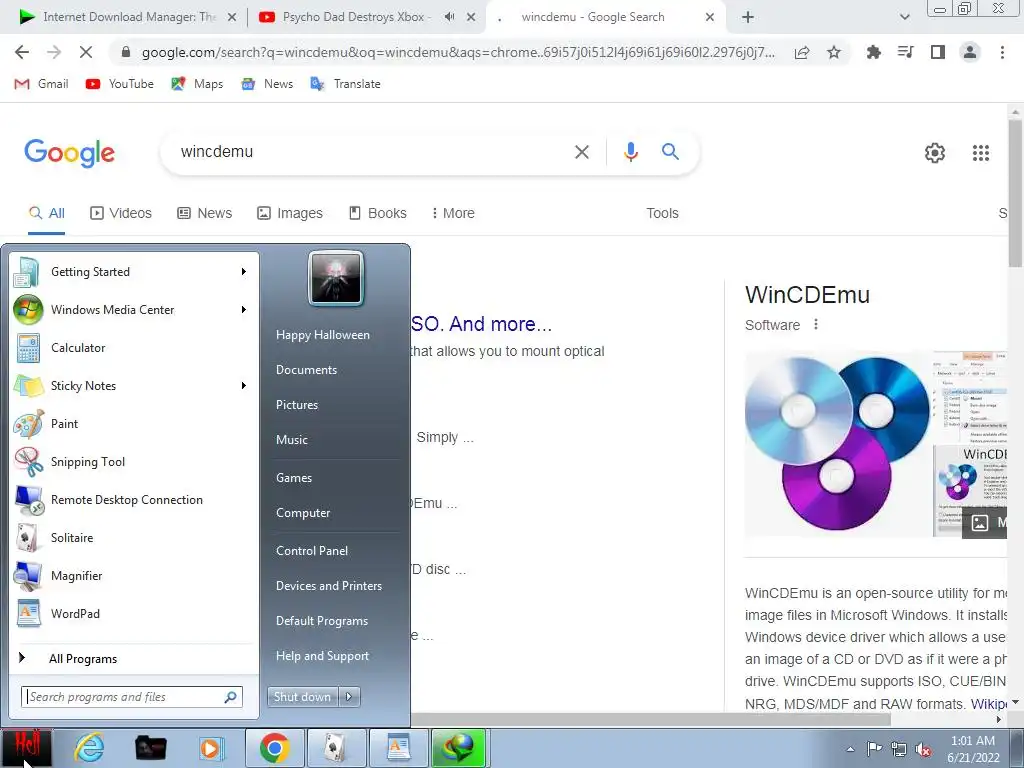Click the Tools search button
The width and height of the screenshot is (1024, 768).
click(662, 213)
